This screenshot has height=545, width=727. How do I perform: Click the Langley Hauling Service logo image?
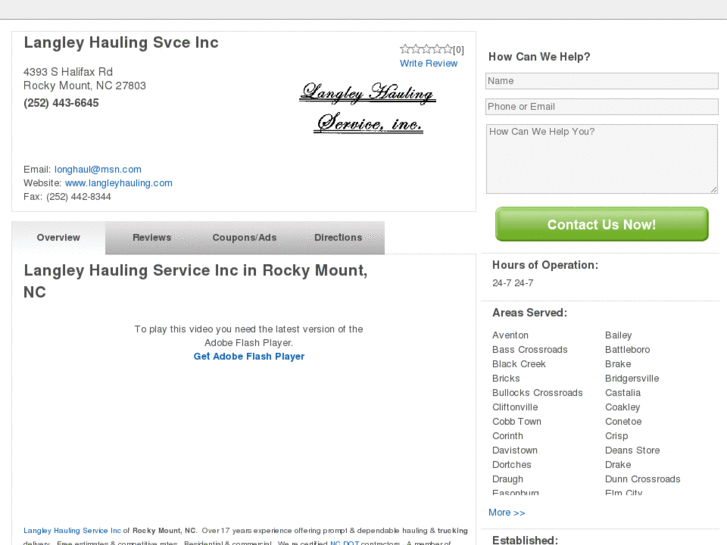click(x=368, y=109)
